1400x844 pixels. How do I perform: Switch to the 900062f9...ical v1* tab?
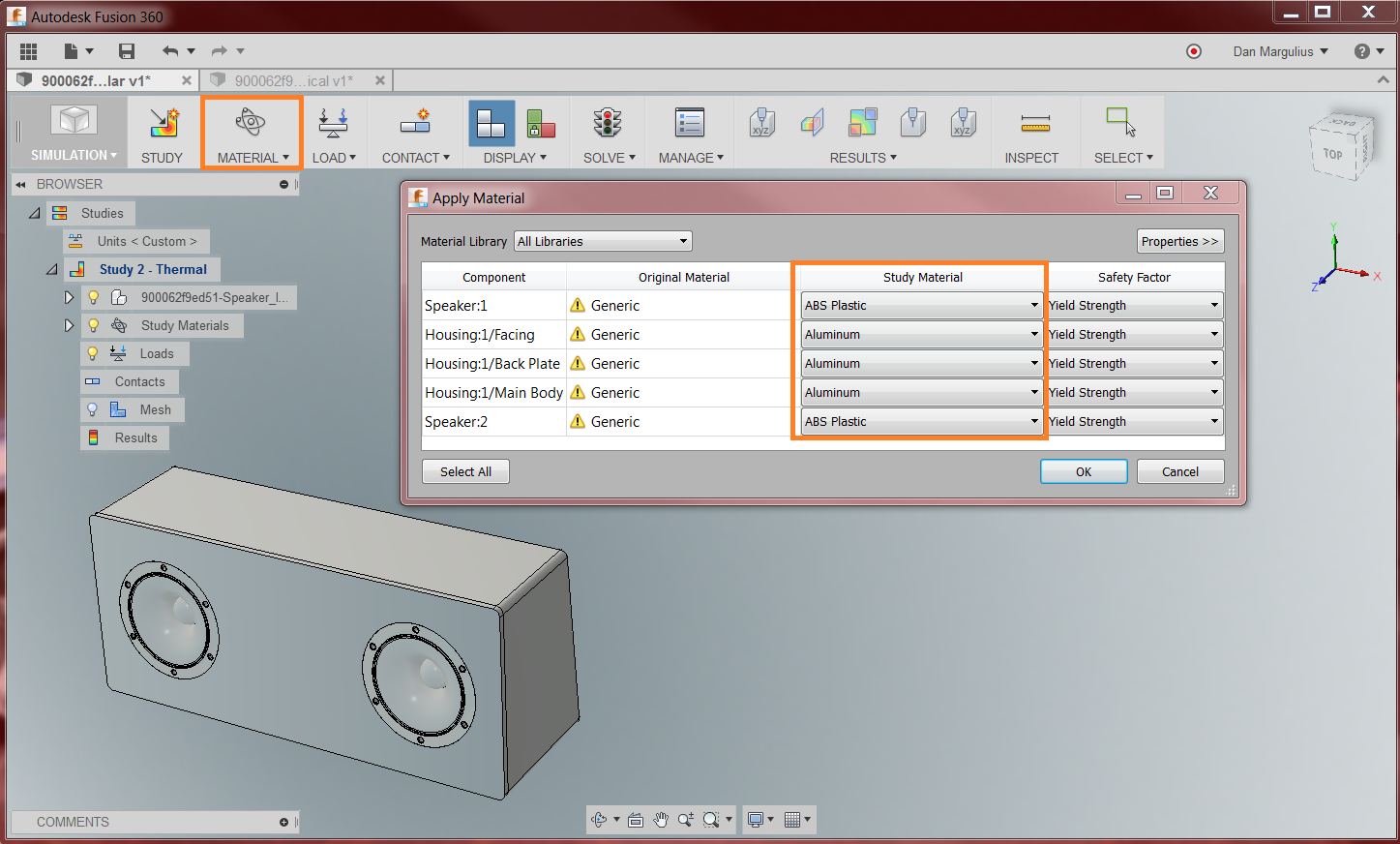pyautogui.click(x=294, y=80)
